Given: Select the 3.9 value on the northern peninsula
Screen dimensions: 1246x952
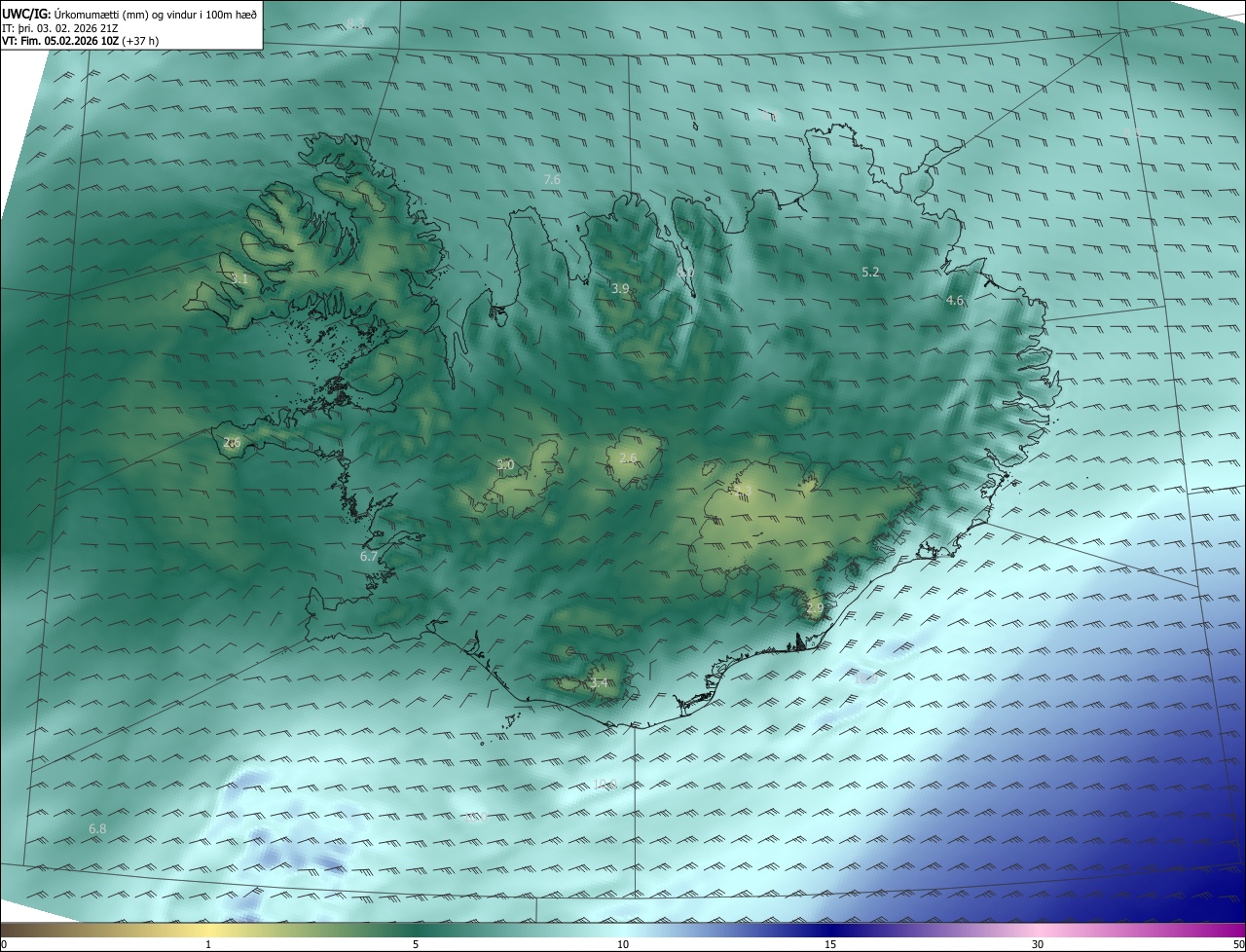Looking at the screenshot, I should [620, 288].
